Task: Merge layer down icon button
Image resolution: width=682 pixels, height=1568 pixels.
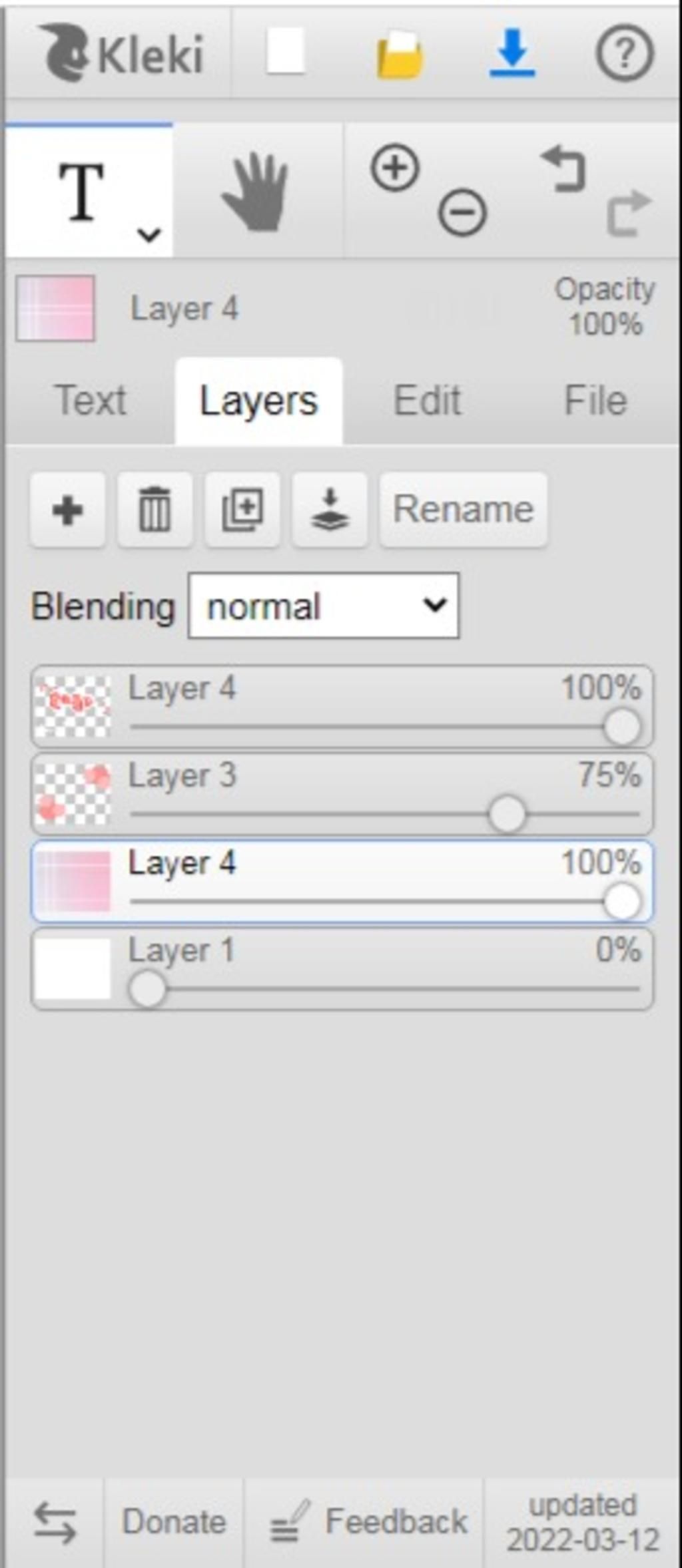Action: pos(330,510)
